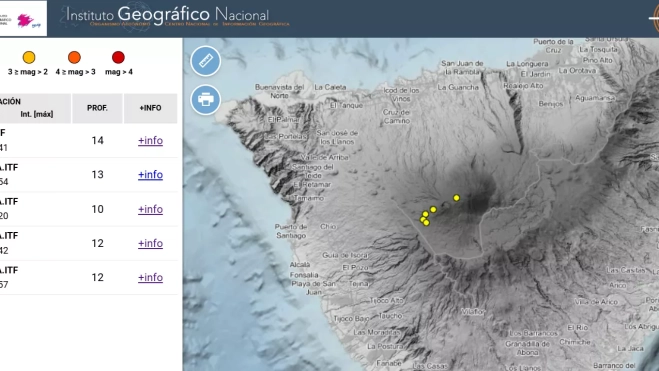Click the Chío map label
This screenshot has height=371, width=659.
tap(328, 226)
